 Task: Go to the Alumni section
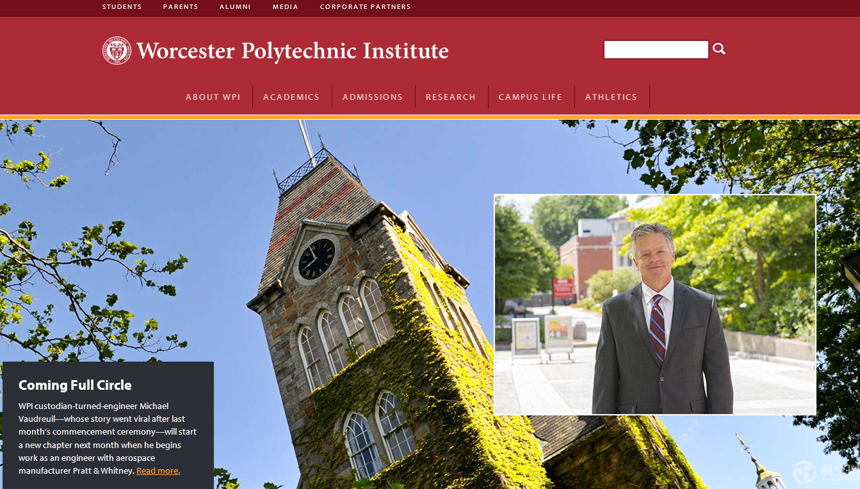(x=235, y=7)
